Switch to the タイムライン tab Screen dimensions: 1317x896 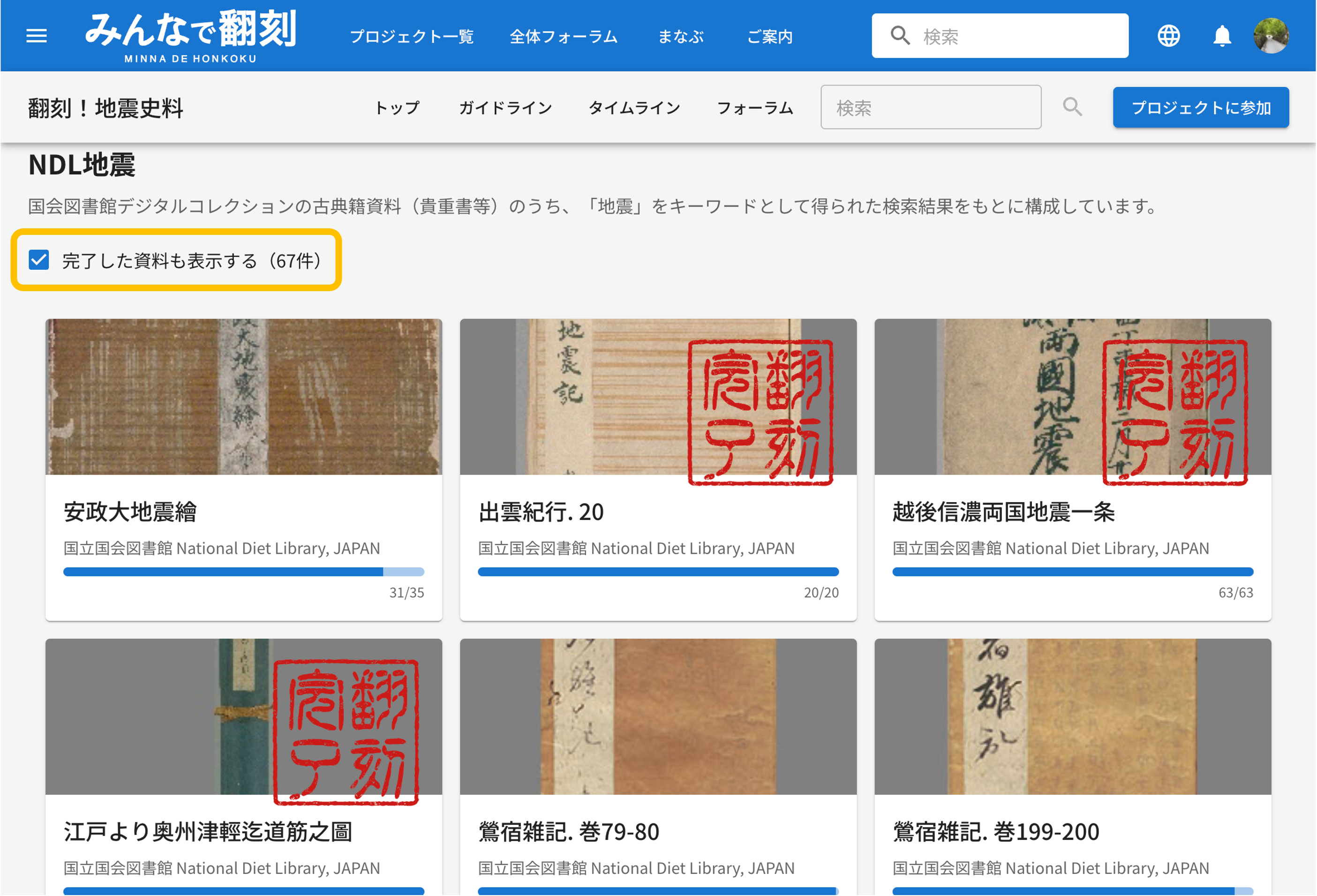point(634,108)
